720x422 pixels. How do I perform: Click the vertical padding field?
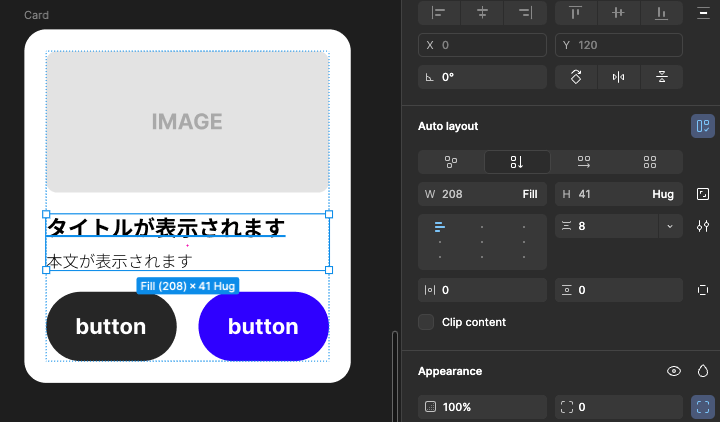coord(619,290)
